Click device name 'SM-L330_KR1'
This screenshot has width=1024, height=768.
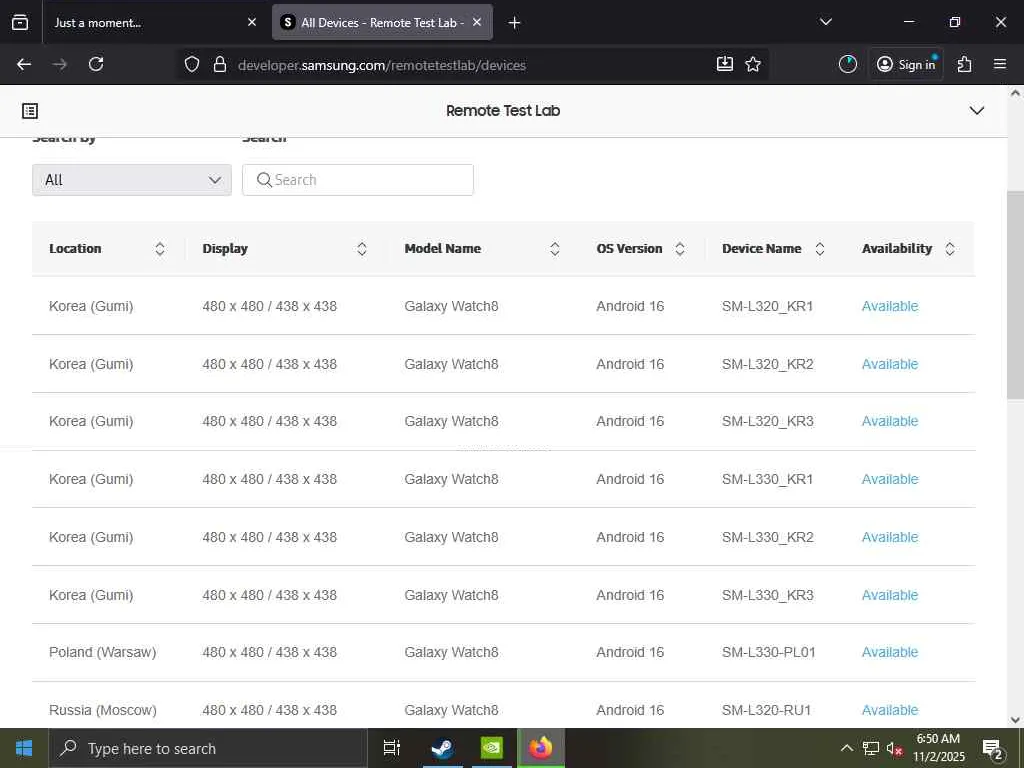[x=767, y=479]
